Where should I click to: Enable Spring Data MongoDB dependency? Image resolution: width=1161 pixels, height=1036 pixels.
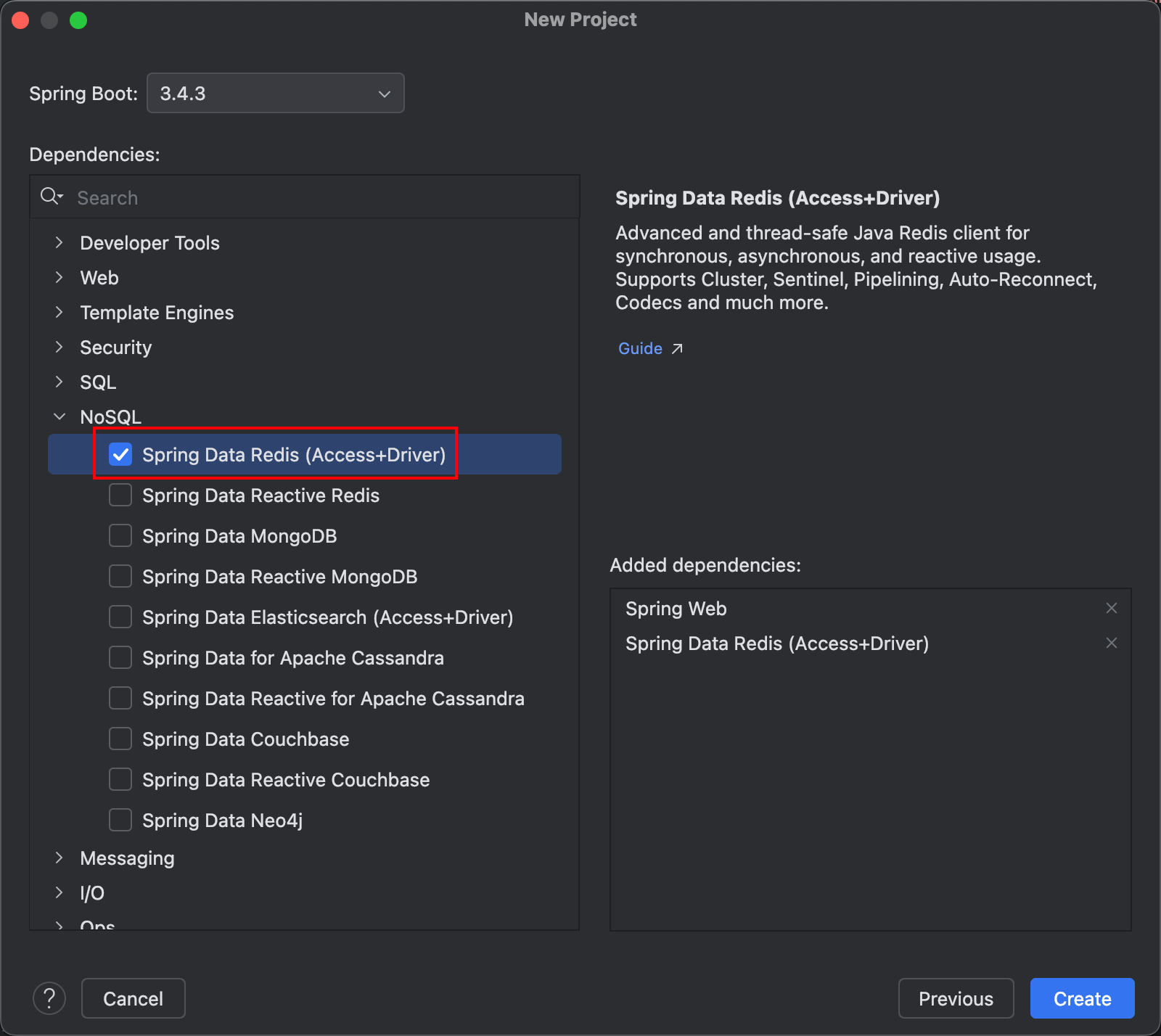click(x=120, y=536)
